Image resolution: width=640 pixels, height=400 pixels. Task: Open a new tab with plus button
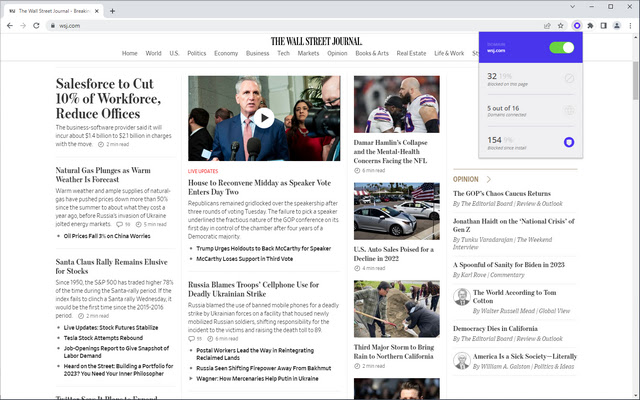[x=112, y=11]
